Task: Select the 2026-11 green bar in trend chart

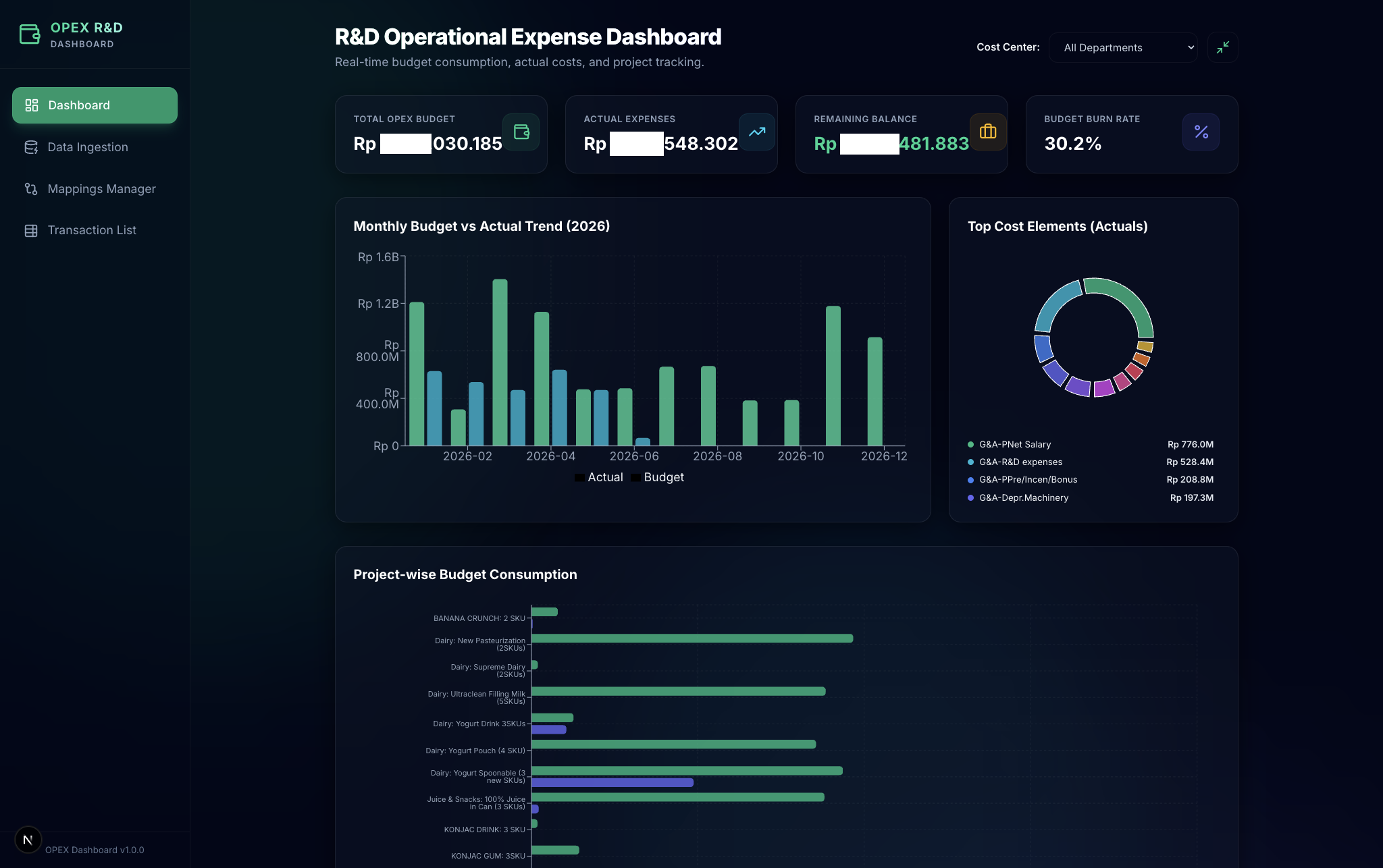Action: coord(833,376)
